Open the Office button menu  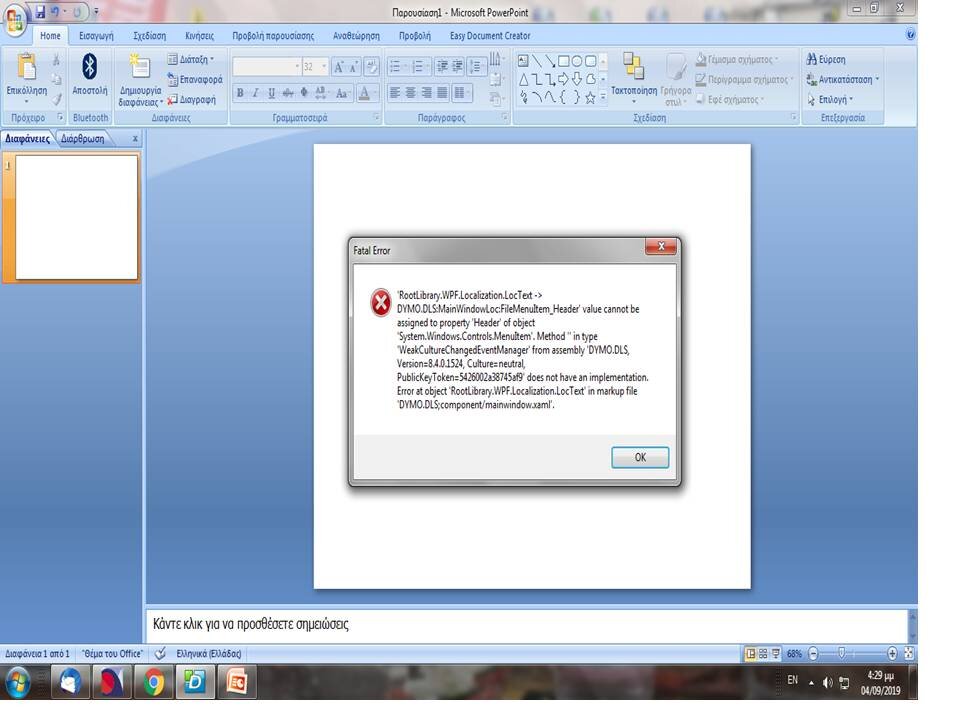[x=15, y=19]
